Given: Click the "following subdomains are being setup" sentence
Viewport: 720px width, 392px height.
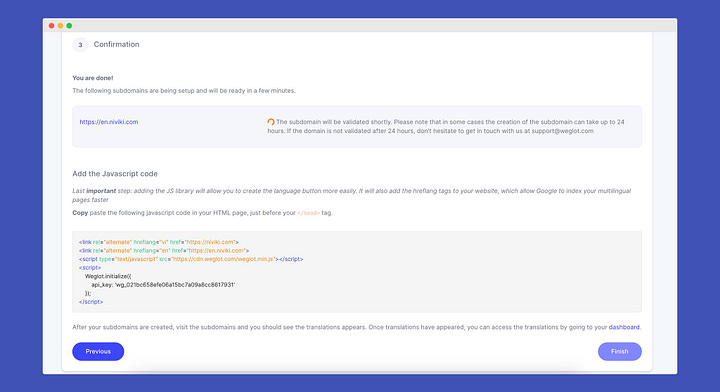Looking at the screenshot, I should click(184, 91).
